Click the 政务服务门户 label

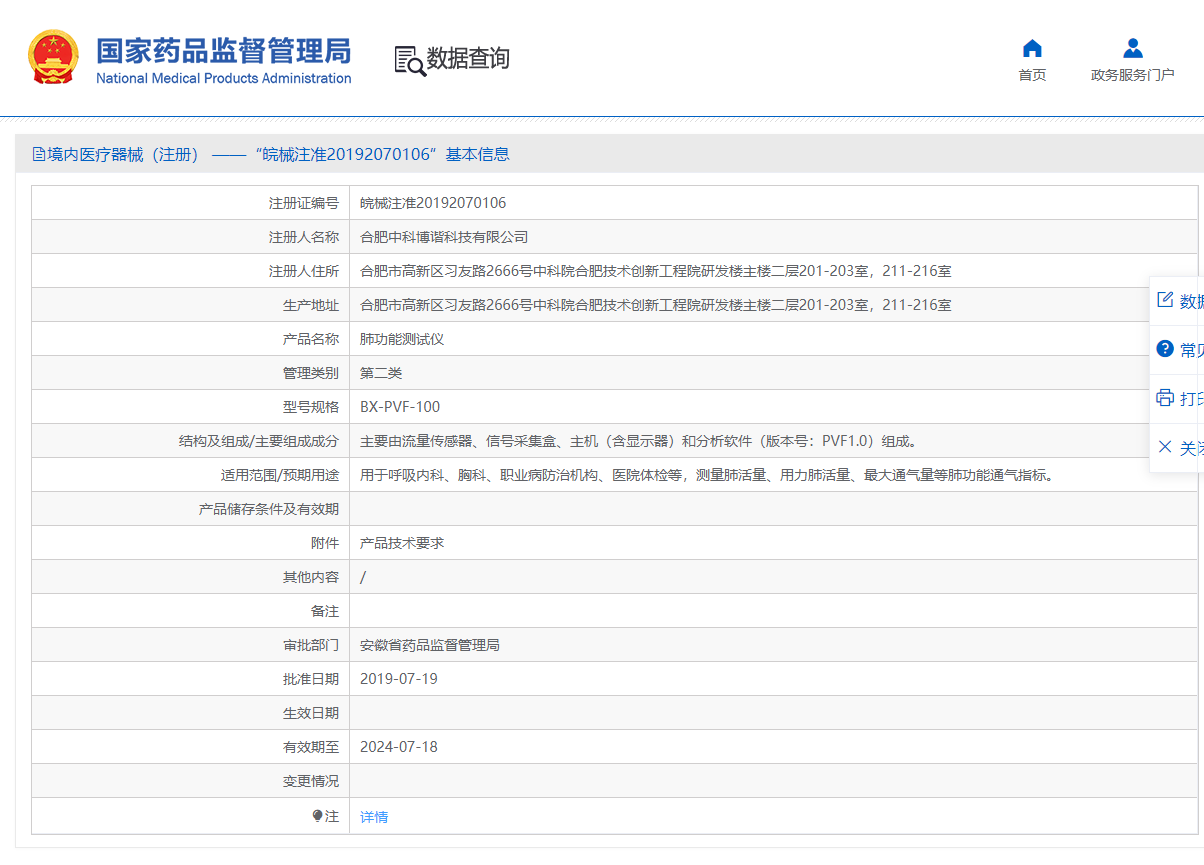click(1132, 75)
